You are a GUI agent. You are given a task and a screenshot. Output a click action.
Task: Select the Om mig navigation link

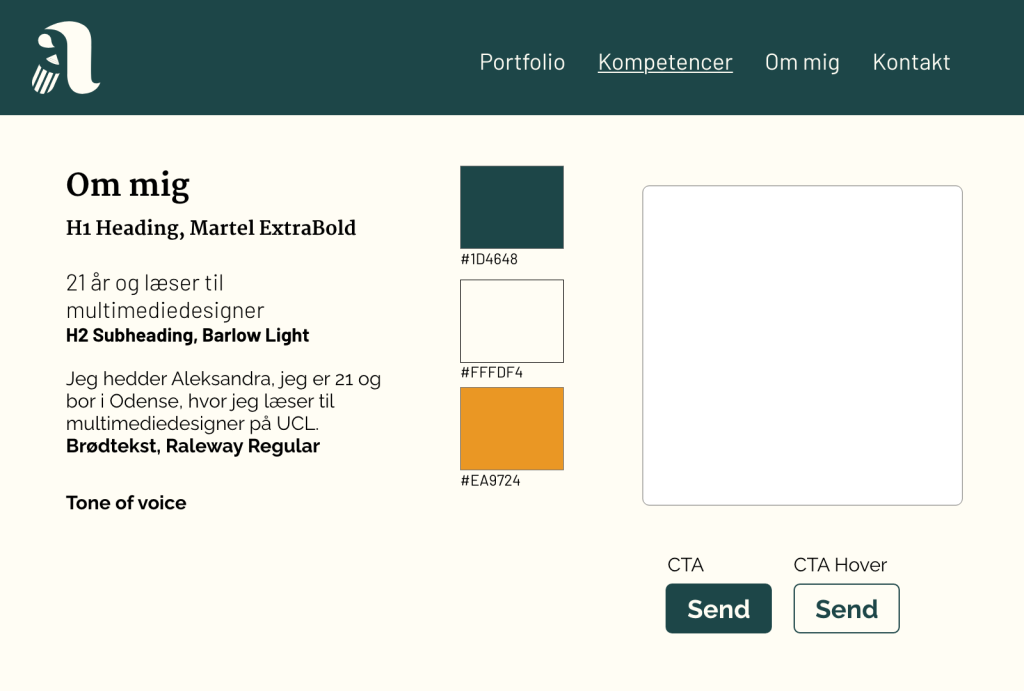click(802, 62)
